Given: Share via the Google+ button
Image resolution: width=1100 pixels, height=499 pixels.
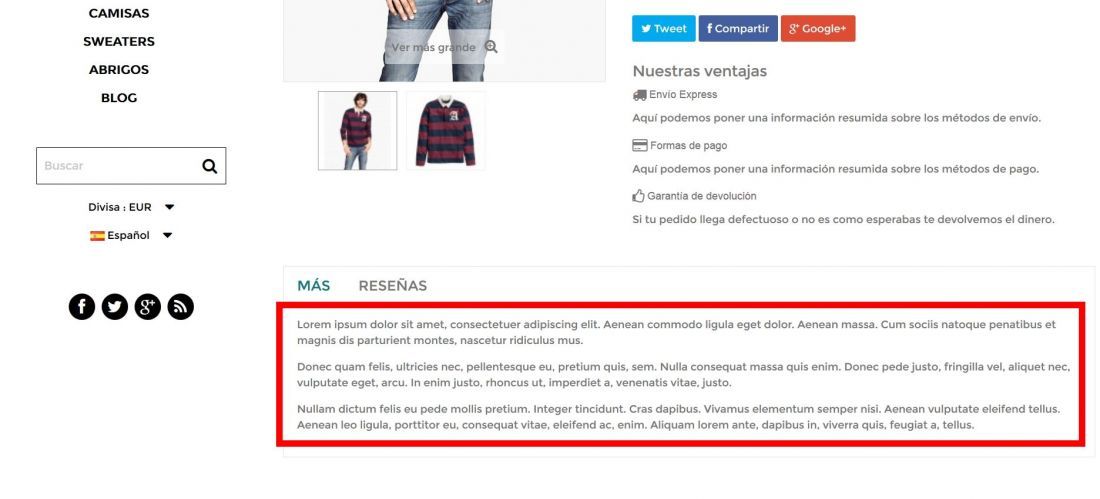Looking at the screenshot, I should pos(818,29).
